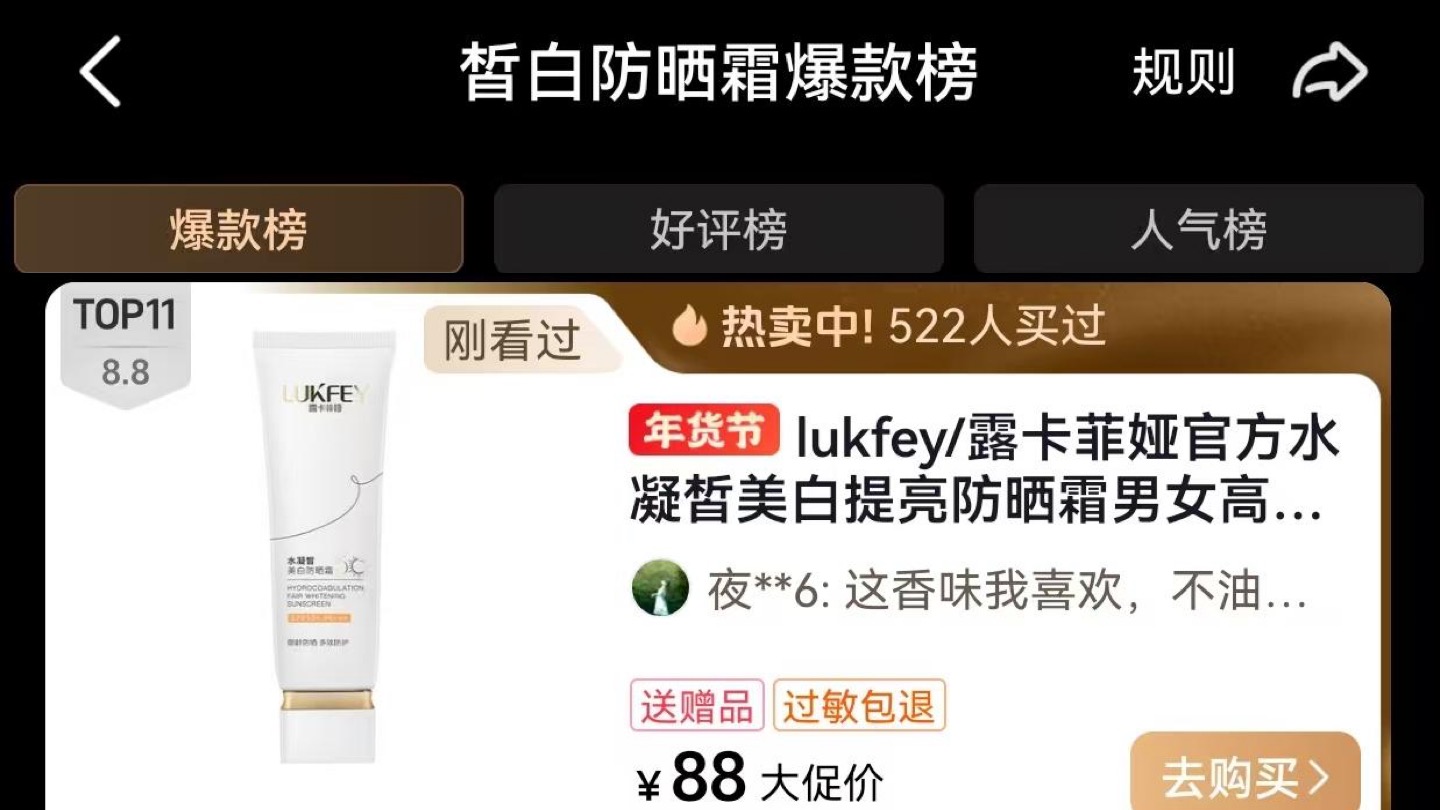Tap the chevron on the 去购买 button

click(x=1320, y=778)
